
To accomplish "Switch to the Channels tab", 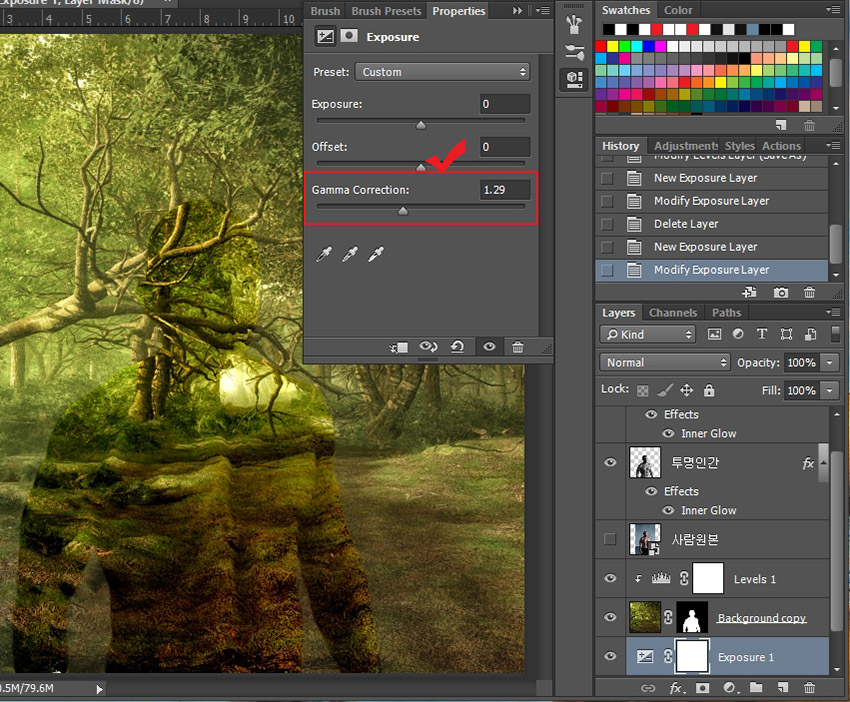I will (673, 313).
